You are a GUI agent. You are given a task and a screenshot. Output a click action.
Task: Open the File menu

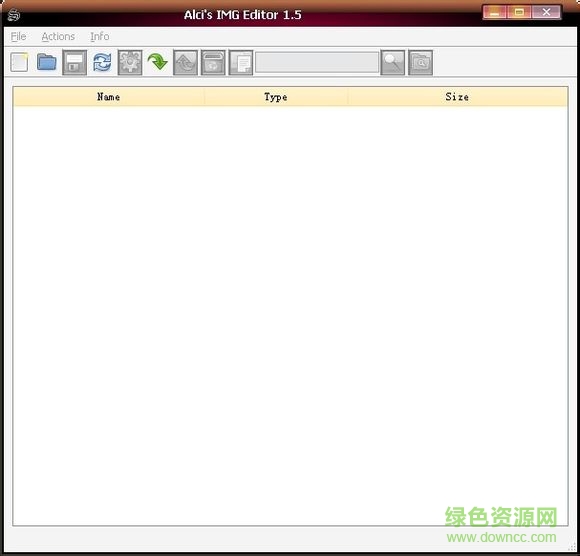18,37
